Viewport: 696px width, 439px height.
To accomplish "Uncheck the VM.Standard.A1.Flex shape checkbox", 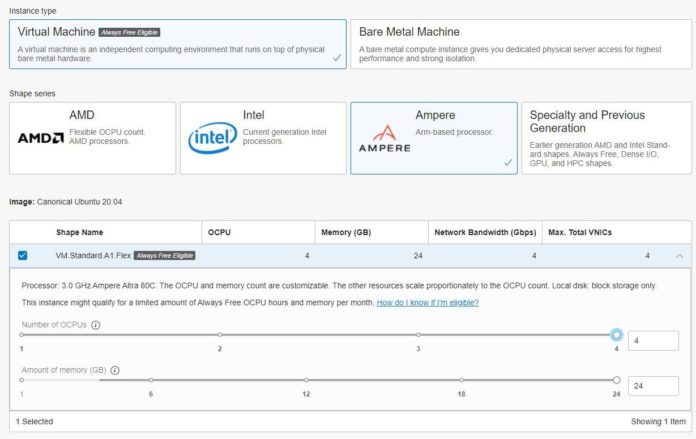I will pyautogui.click(x=22, y=256).
